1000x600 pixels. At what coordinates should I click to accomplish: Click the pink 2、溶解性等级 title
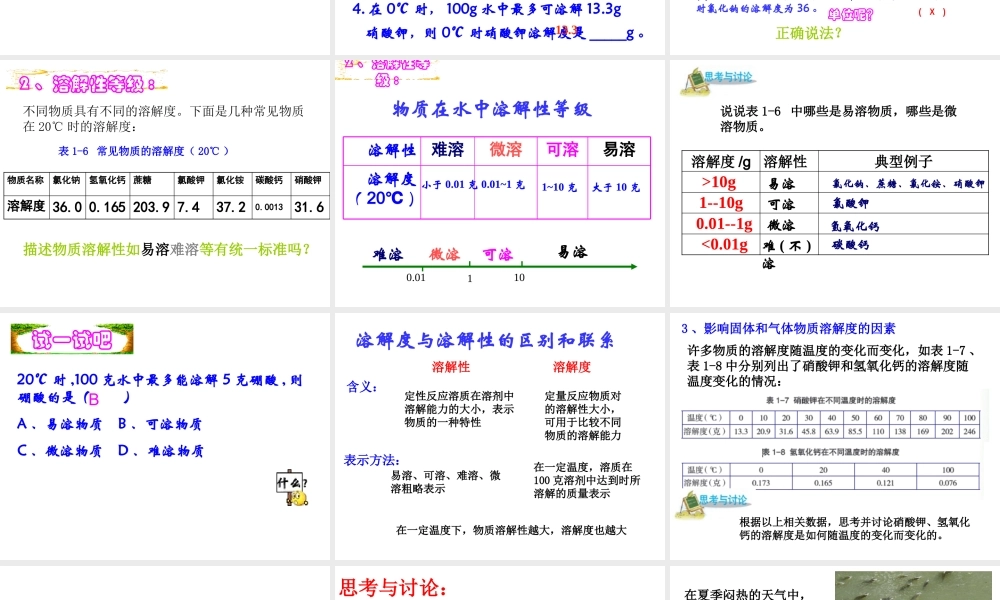click(87, 84)
